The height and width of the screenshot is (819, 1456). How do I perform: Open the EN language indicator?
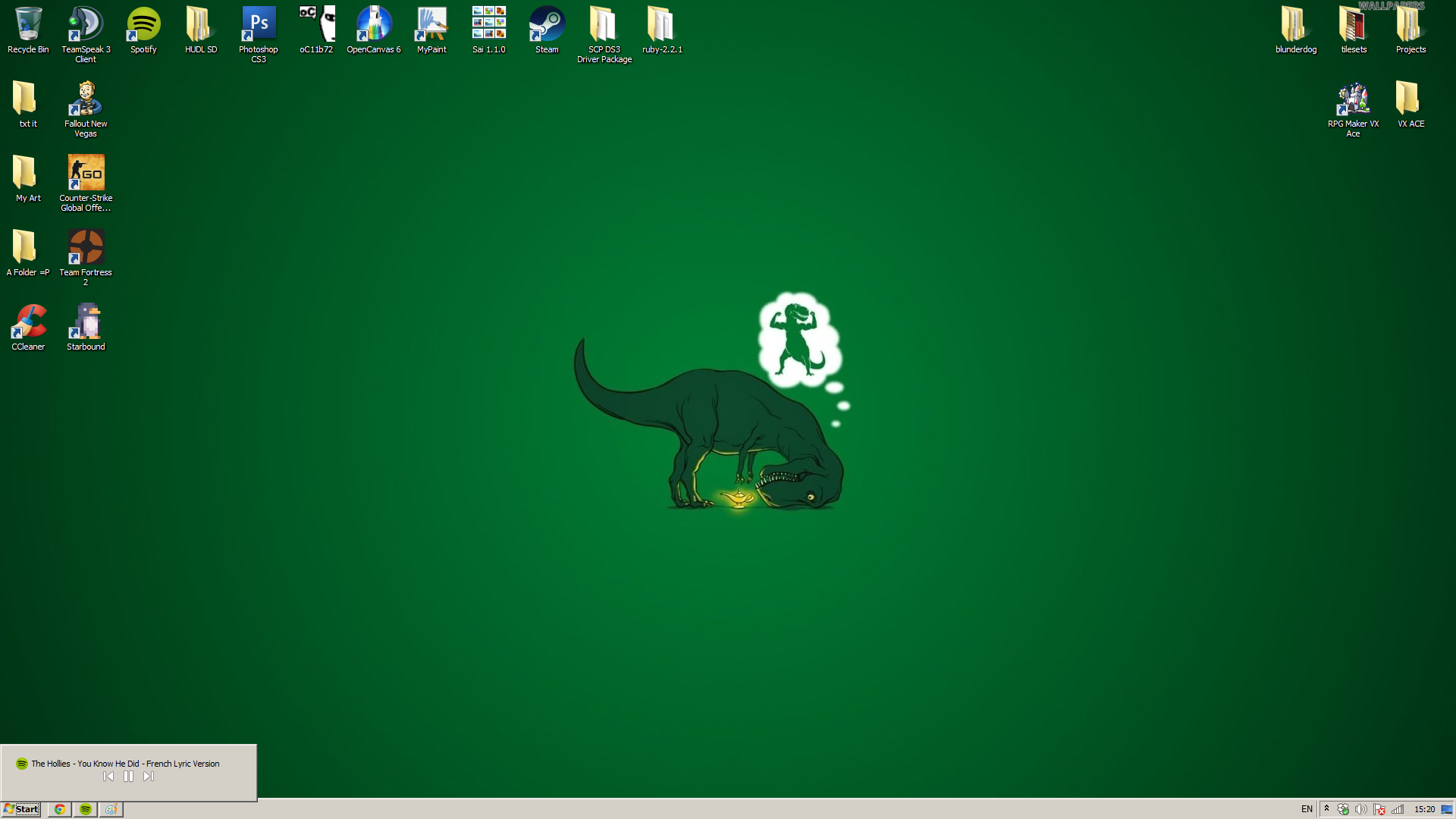pos(1307,809)
